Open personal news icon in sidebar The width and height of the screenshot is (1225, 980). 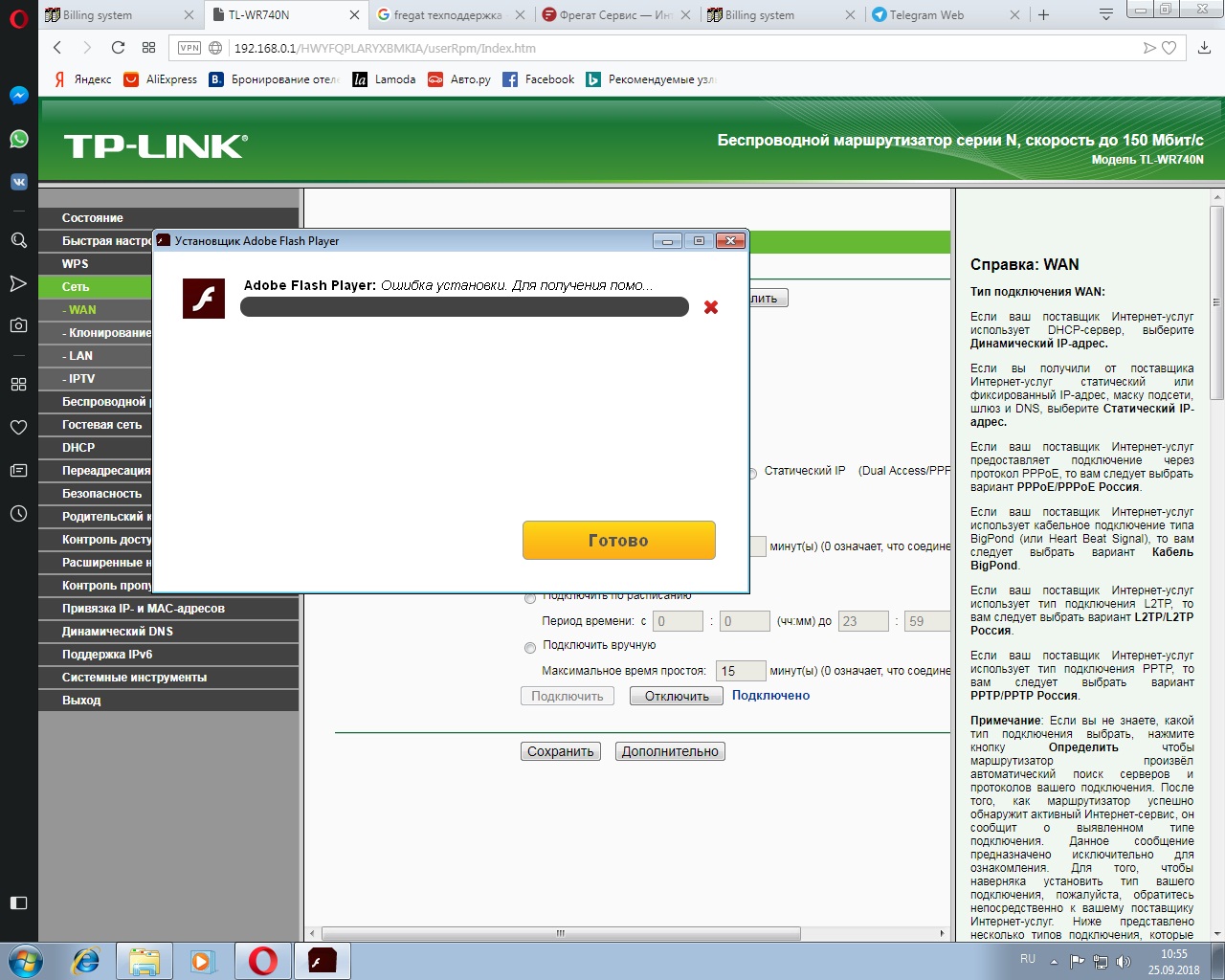click(18, 470)
